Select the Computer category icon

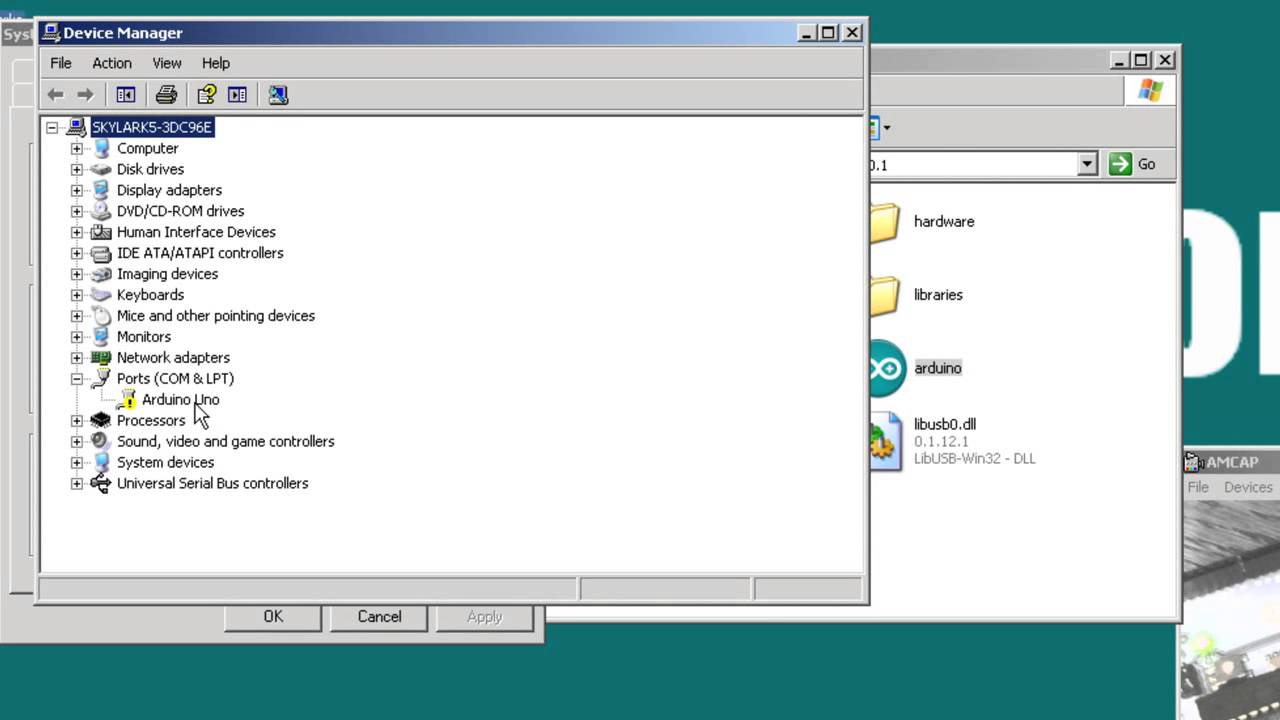pyautogui.click(x=101, y=148)
